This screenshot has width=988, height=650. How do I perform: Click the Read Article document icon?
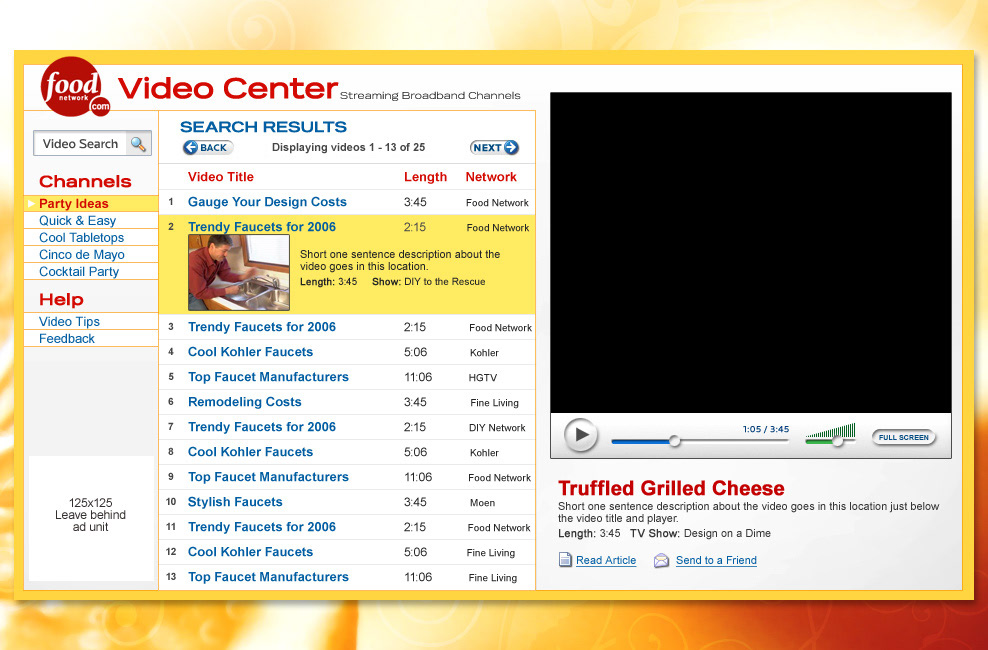coord(565,560)
